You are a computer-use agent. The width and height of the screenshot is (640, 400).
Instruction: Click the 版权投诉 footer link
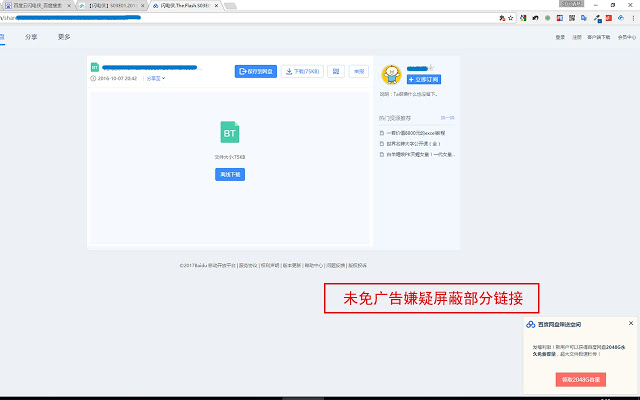[x=358, y=265]
